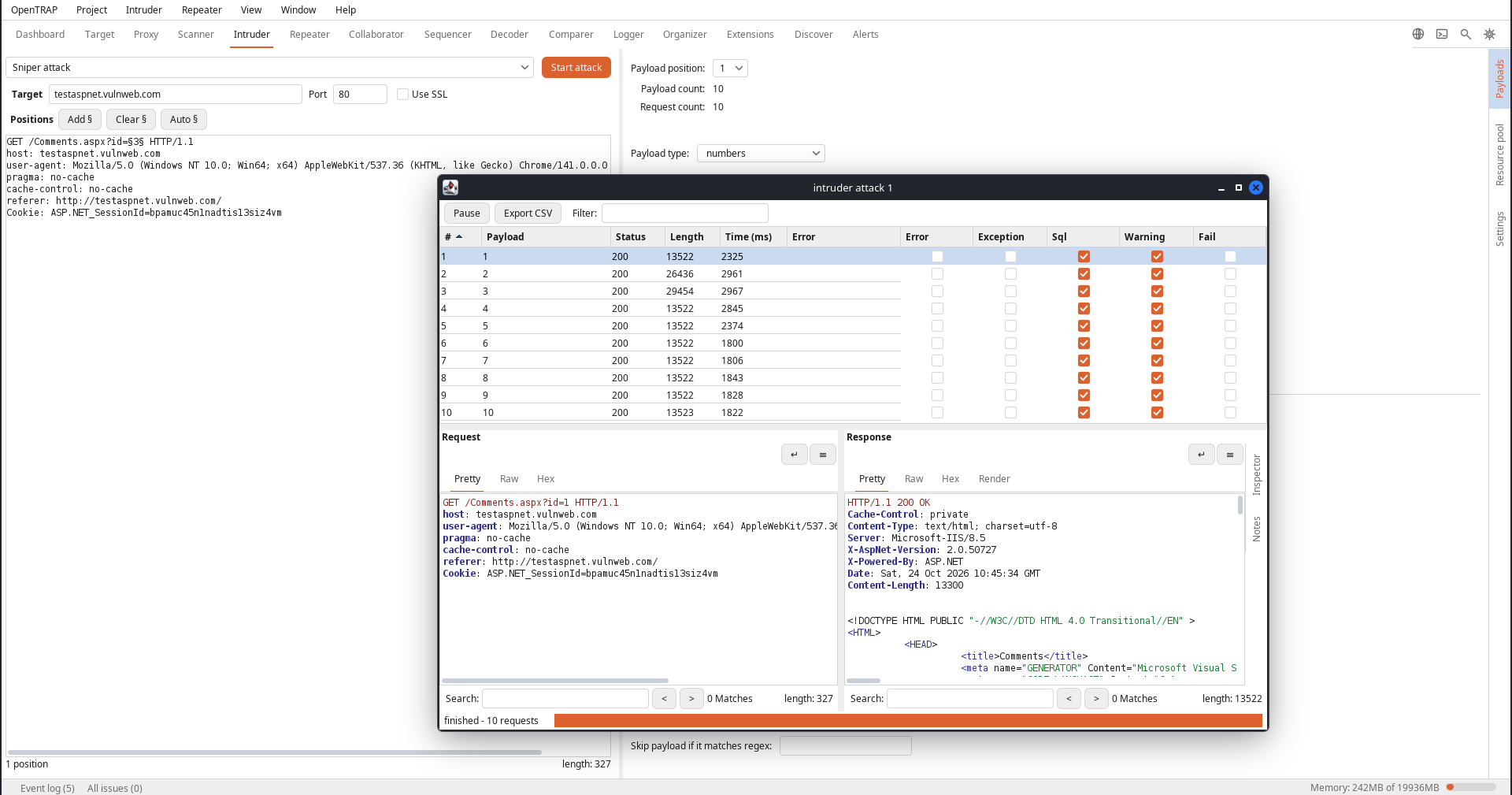Focus the results Filter input field
This screenshot has height=795, width=1512.
tap(684, 214)
